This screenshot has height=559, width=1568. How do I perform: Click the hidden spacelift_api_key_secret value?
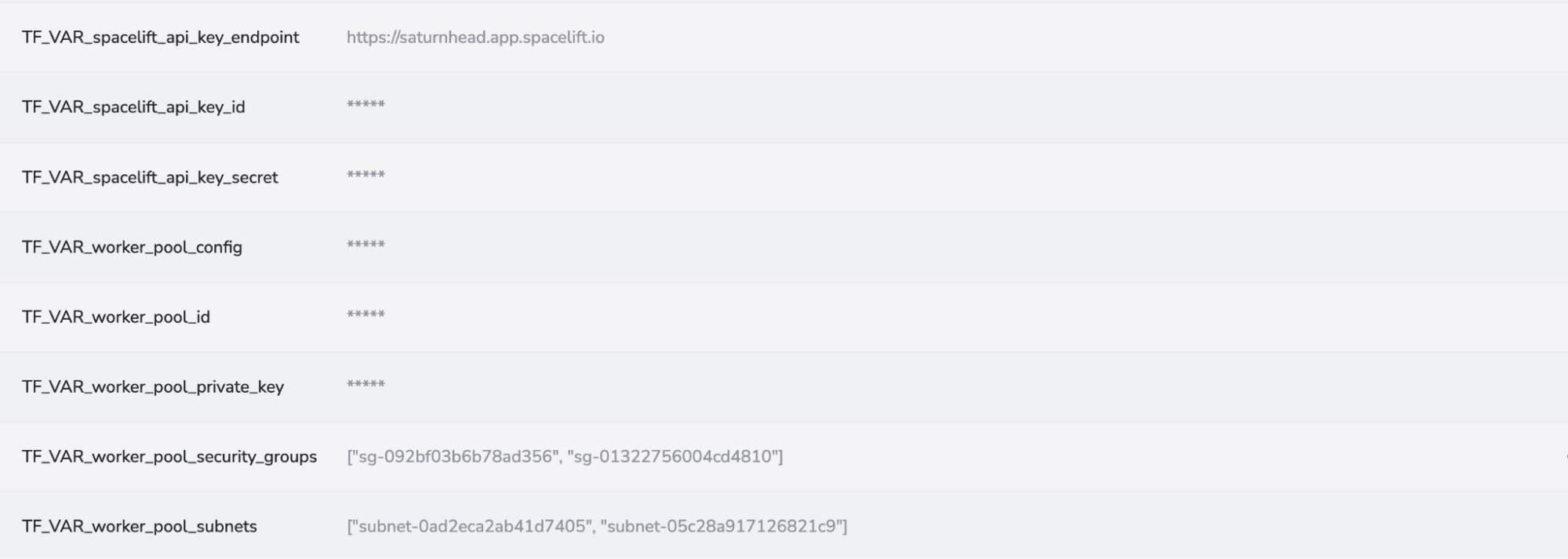(366, 174)
